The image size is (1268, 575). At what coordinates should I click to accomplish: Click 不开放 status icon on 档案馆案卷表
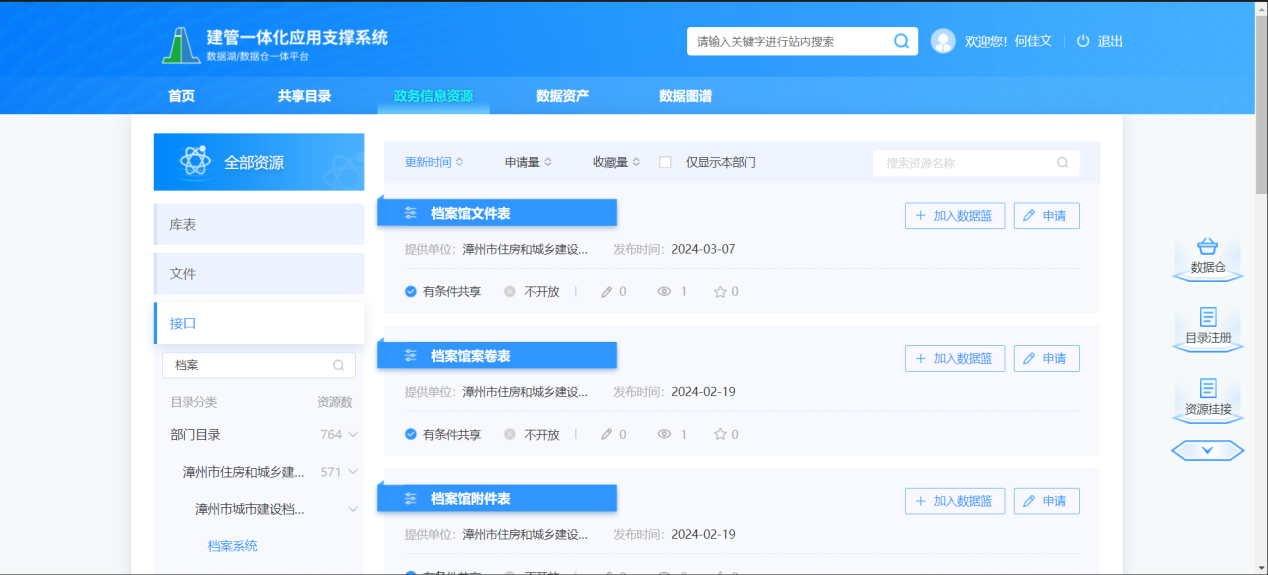pos(510,435)
